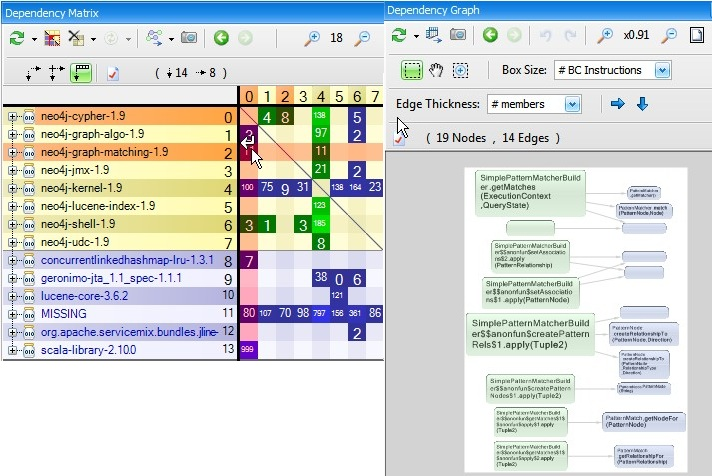The image size is (712, 476).
Task: Click the '14 Edges' count text
Action: pyautogui.click(x=525, y=138)
